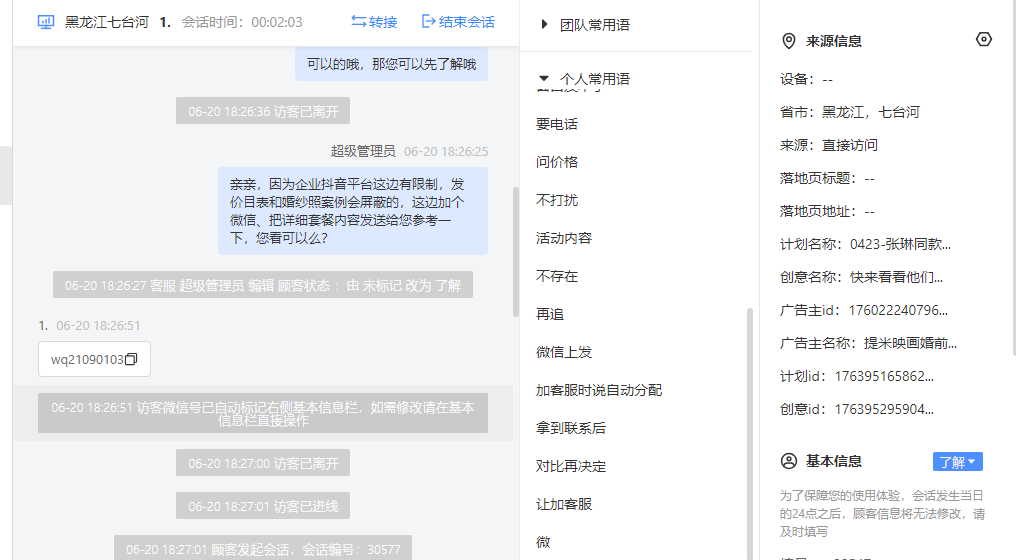
Task: Click the 计划id value 176395165862...
Action: 884,377
